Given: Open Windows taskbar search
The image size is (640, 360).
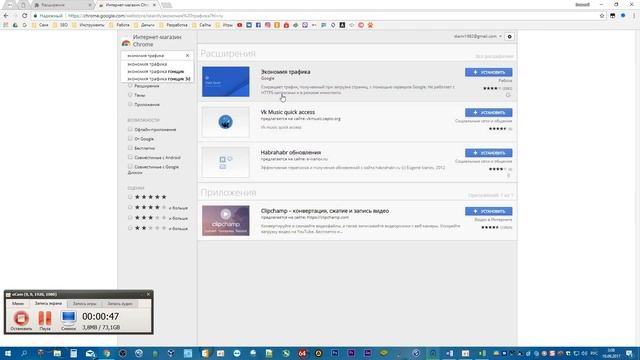Looking at the screenshot, I should (24, 353).
